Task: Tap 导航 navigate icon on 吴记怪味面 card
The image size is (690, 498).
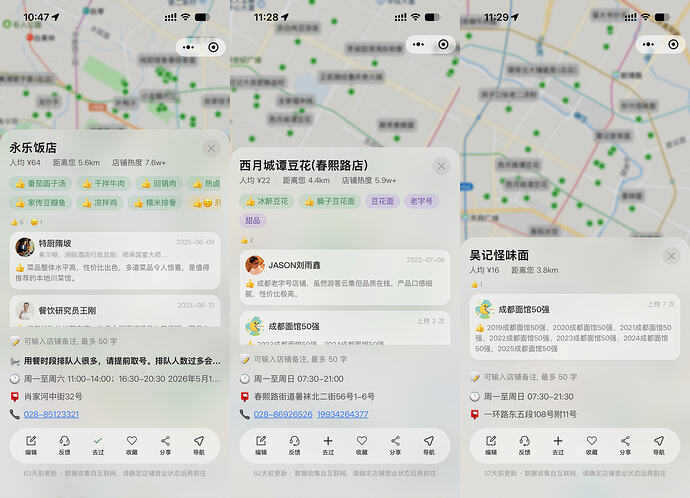Action: 659,445
